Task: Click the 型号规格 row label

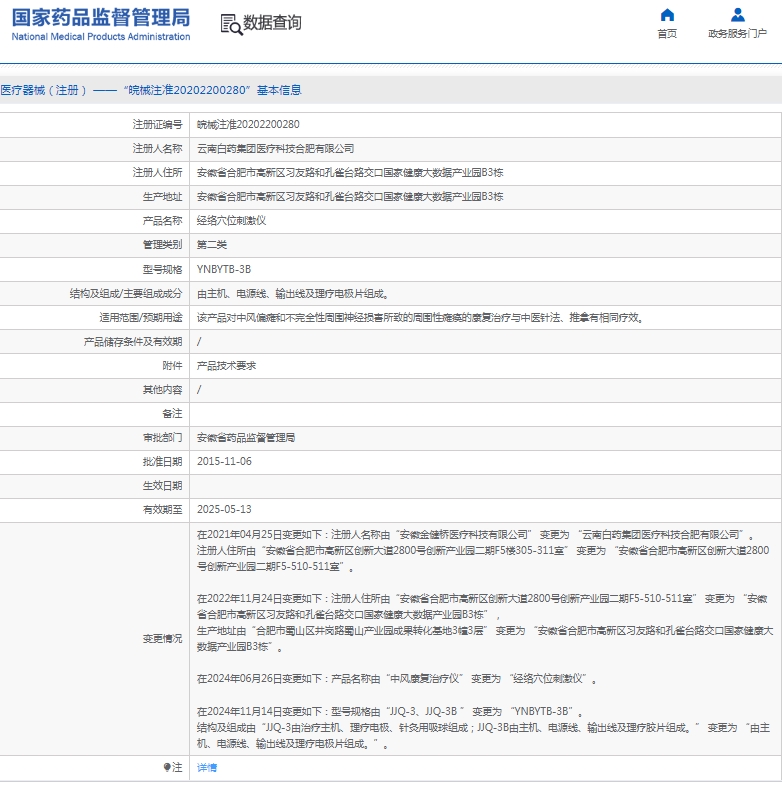Action: 162,270
